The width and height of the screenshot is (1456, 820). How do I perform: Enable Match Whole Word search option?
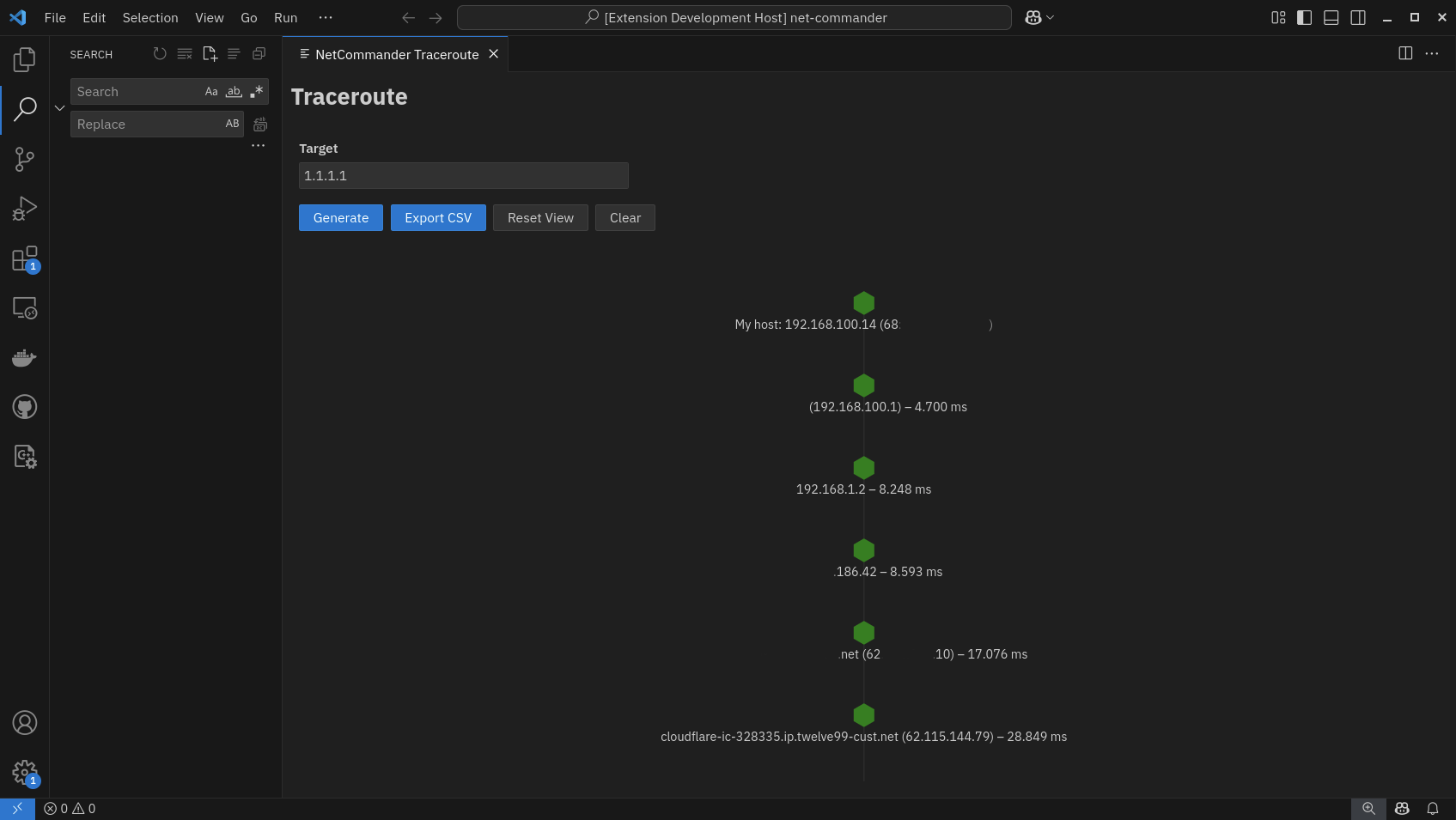coord(233,91)
